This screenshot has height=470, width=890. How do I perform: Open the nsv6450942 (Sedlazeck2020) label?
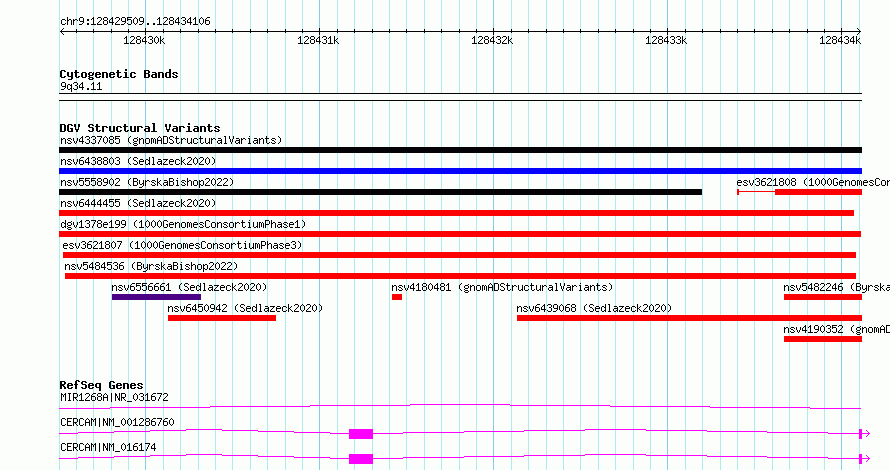click(245, 308)
